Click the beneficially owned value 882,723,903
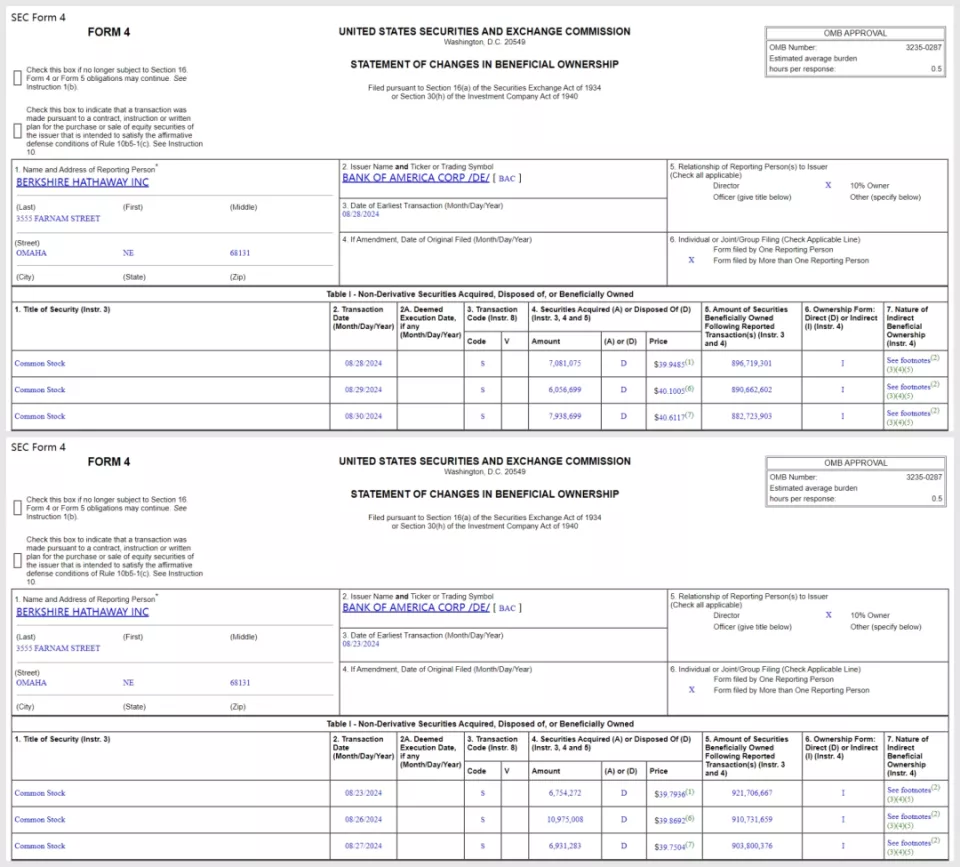Image resolution: width=960 pixels, height=867 pixels. tap(751, 416)
